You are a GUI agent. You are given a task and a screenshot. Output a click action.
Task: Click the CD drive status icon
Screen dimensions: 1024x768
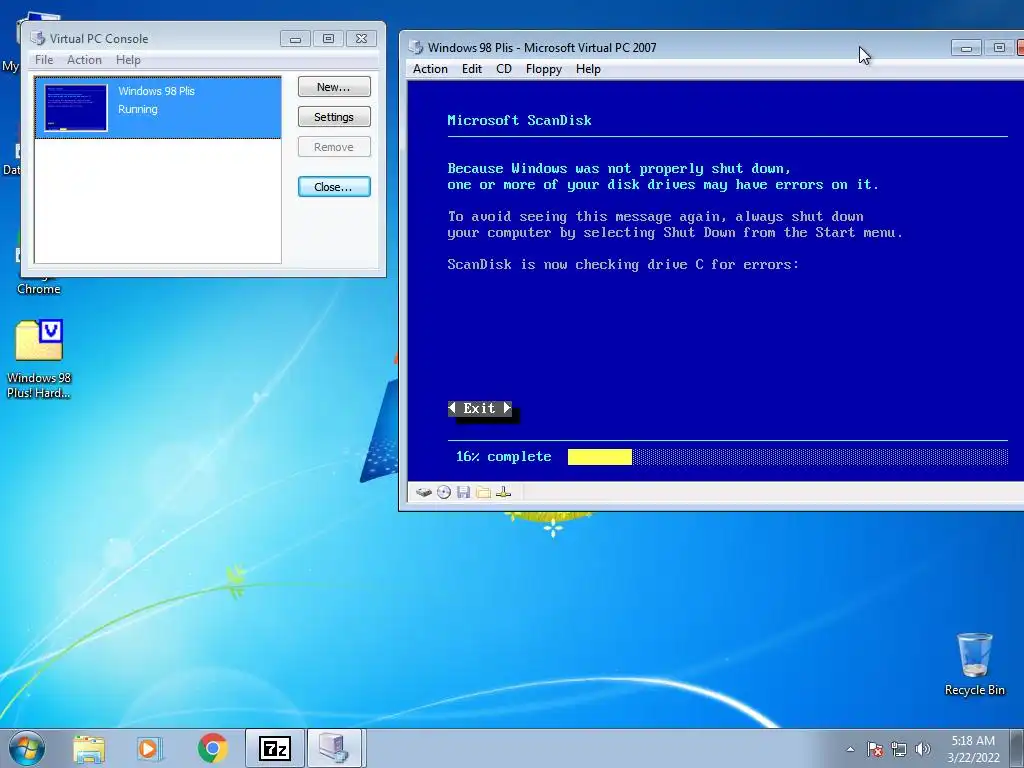pos(444,492)
